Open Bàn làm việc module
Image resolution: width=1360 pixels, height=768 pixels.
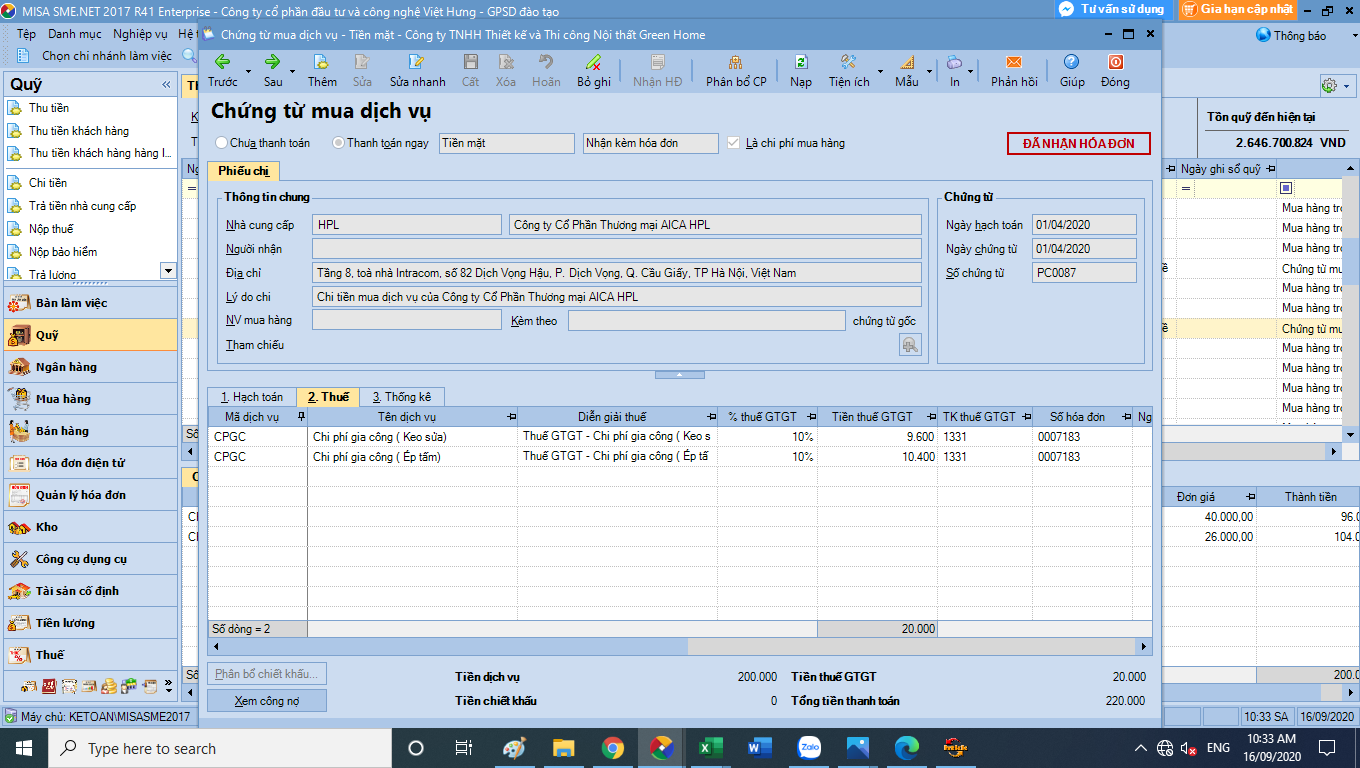click(x=91, y=303)
